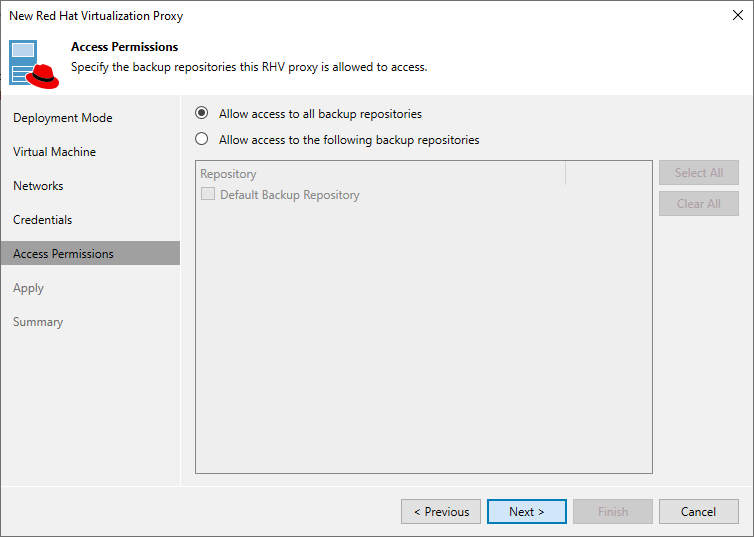Click the Repository column header

380,174
